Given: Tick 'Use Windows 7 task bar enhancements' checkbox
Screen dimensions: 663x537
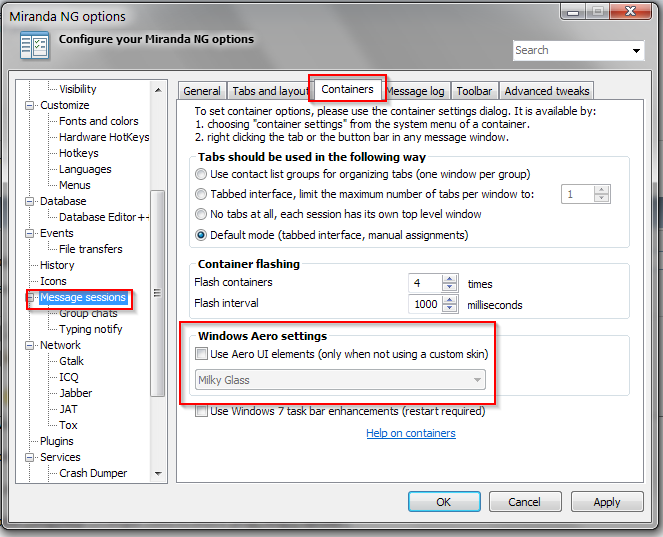Looking at the screenshot, I should click(x=201, y=411).
